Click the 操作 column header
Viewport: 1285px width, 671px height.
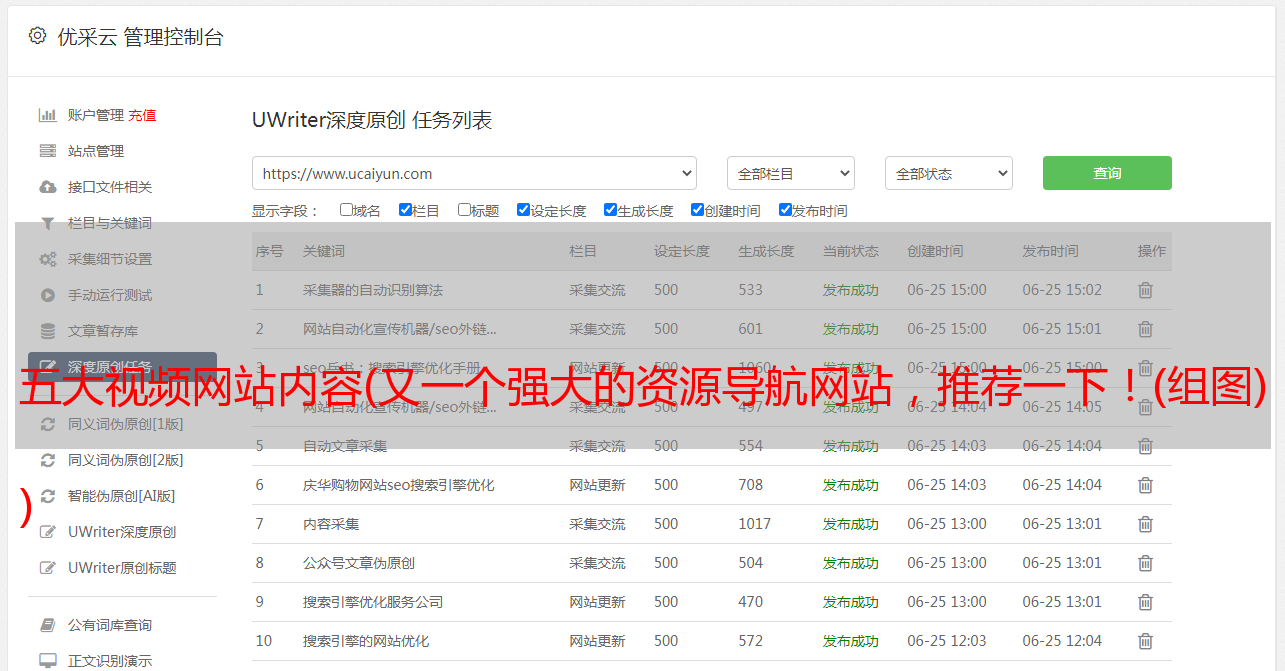[x=1152, y=251]
